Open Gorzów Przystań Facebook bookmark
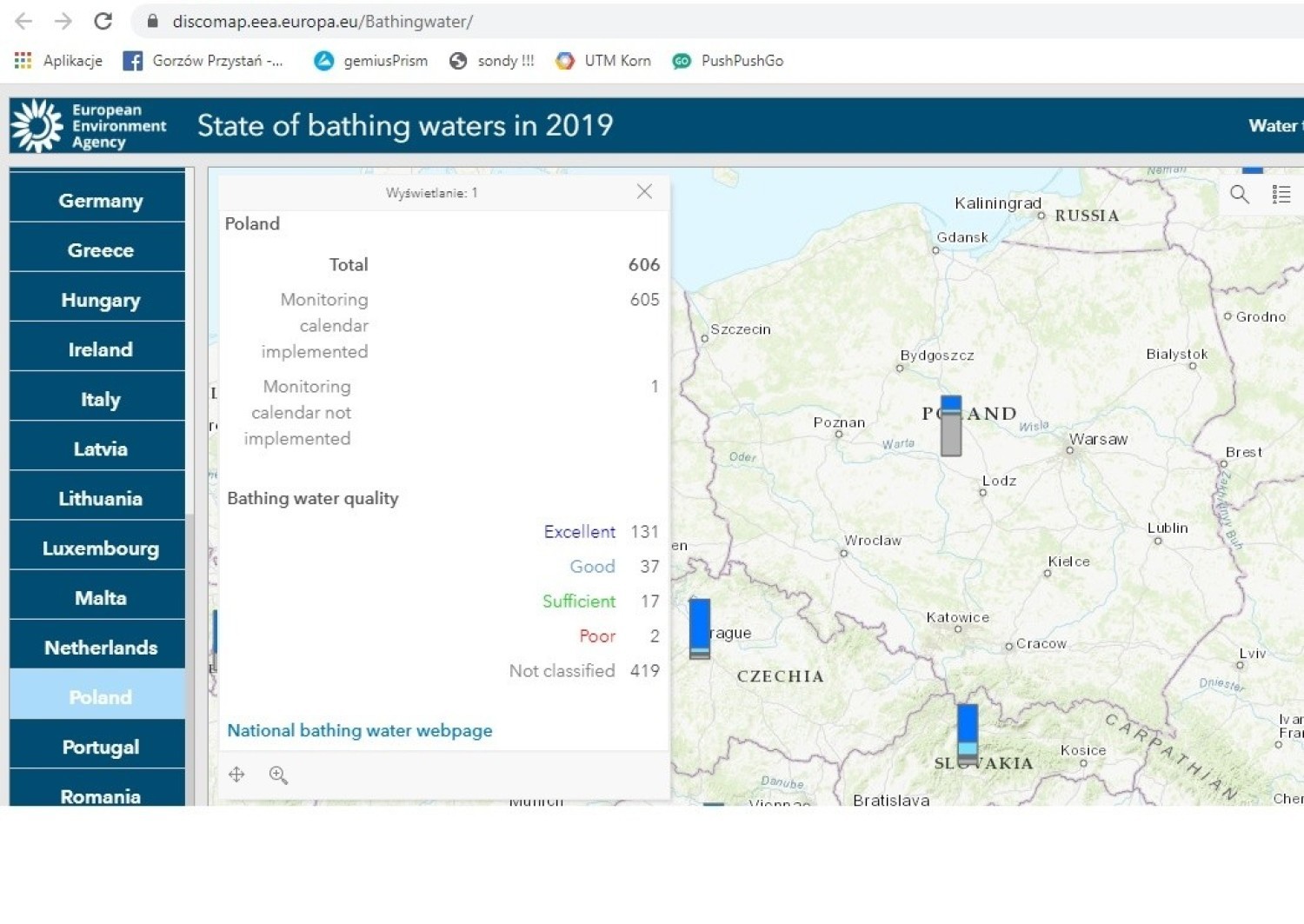This screenshot has height=924, width=1304. [203, 60]
